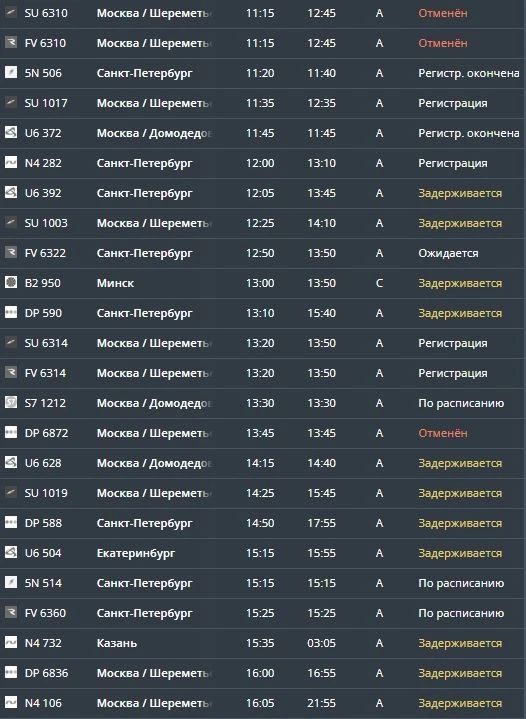Image resolution: width=526 pixels, height=719 pixels.
Task: Click По расписанию status of 5N 514
Action: (x=461, y=583)
